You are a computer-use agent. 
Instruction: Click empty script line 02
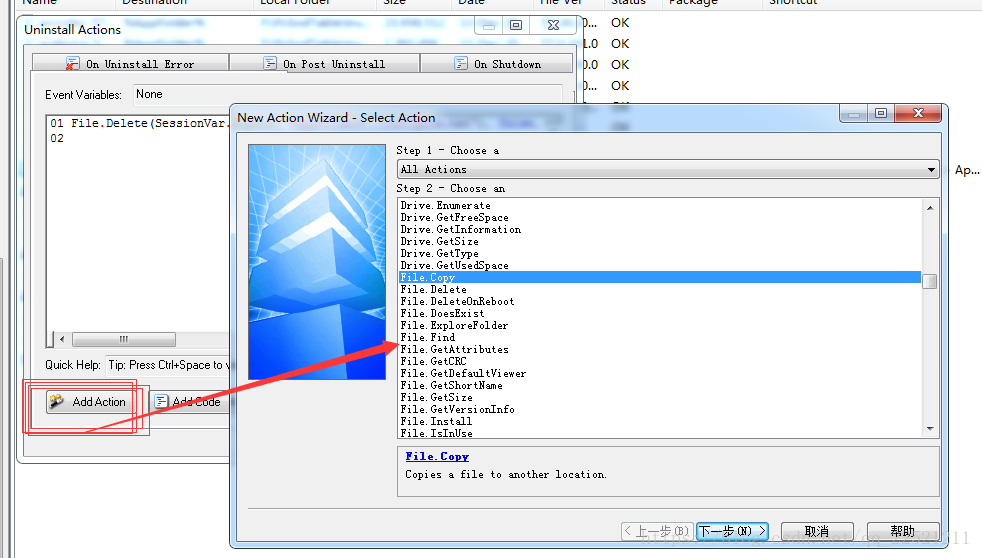57,138
